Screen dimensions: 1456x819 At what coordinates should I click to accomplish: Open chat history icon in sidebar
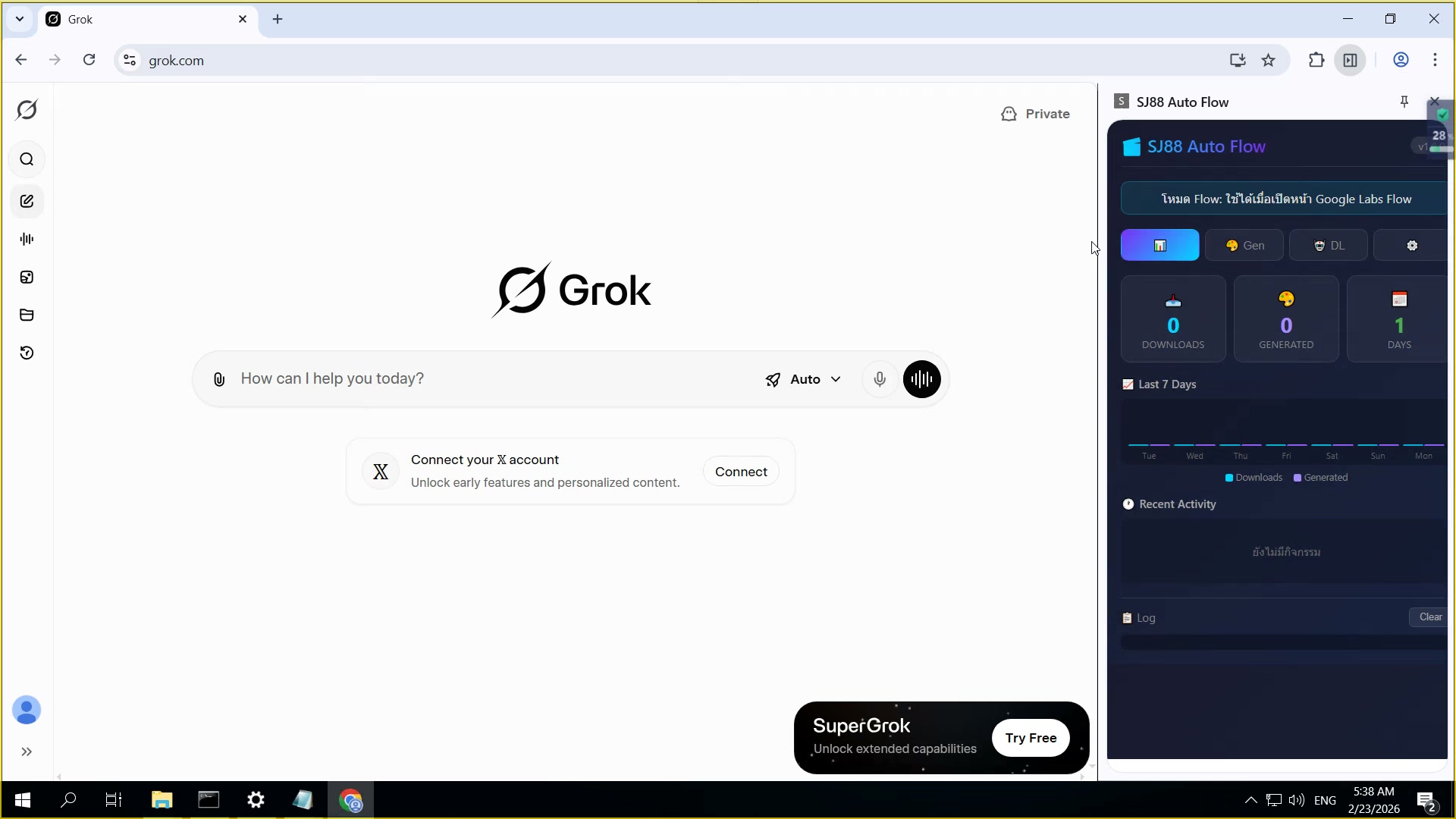click(27, 353)
